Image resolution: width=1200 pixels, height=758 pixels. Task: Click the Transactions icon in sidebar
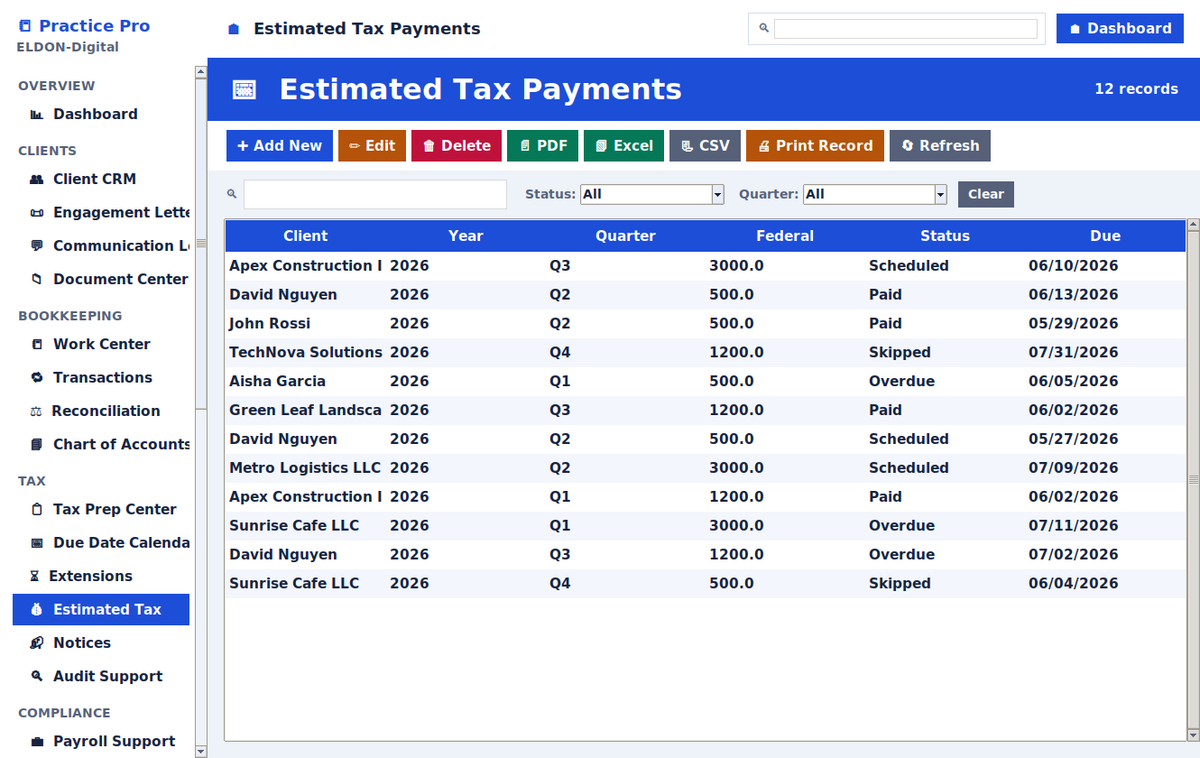coord(37,378)
